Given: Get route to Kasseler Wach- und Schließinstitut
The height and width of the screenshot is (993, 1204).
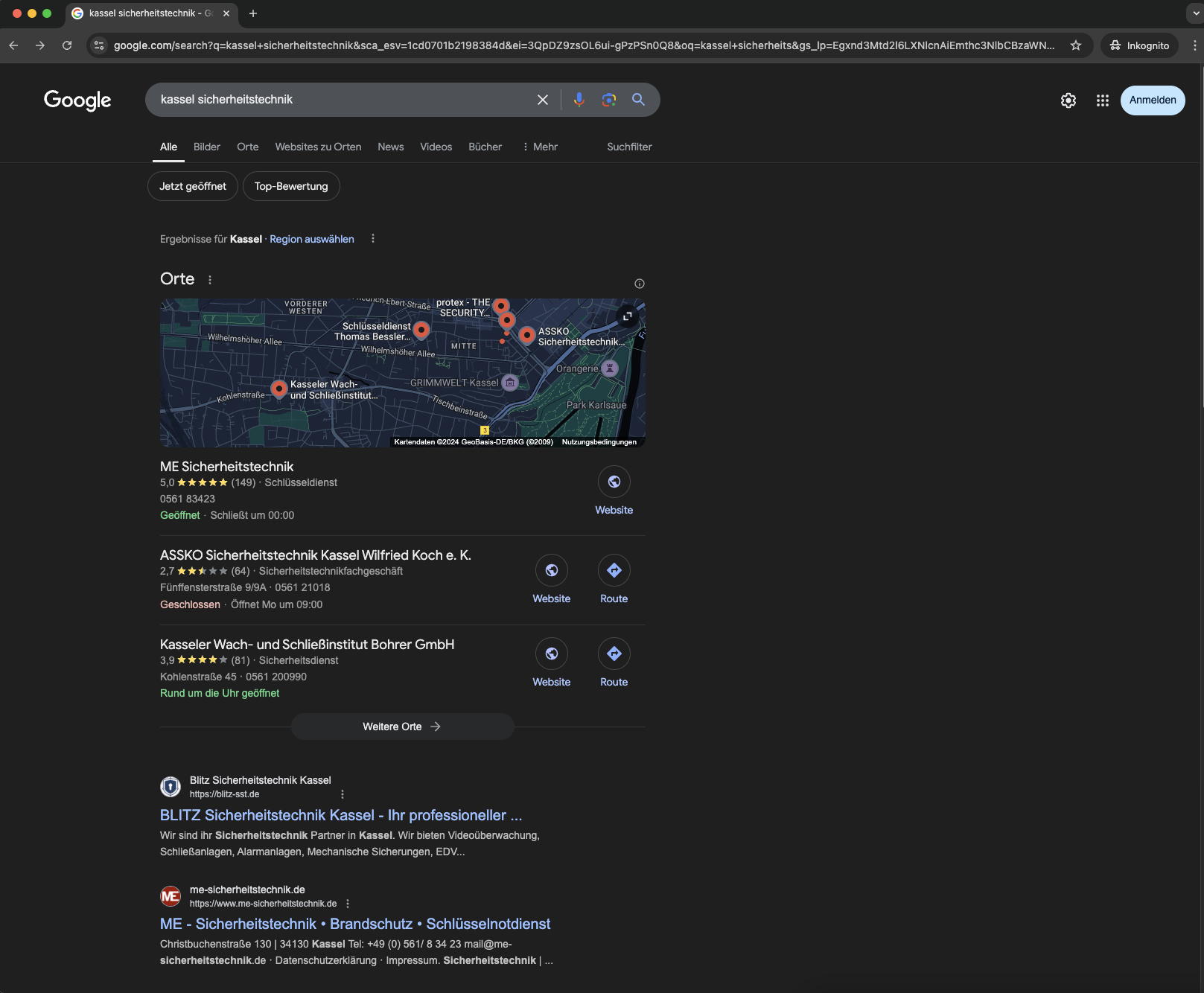Looking at the screenshot, I should pyautogui.click(x=614, y=654).
